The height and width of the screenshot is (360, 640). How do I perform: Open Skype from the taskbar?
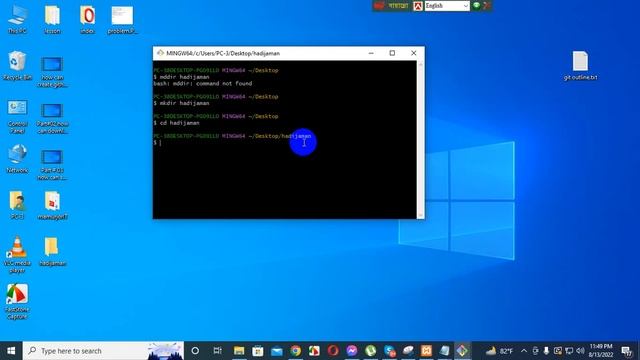[x=389, y=351]
